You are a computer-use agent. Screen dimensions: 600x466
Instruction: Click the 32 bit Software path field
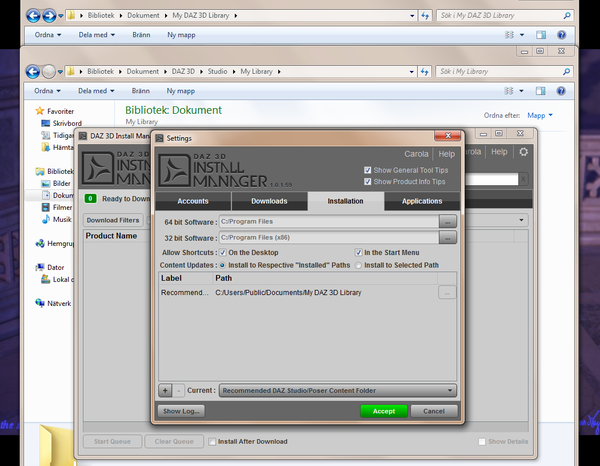tap(329, 238)
